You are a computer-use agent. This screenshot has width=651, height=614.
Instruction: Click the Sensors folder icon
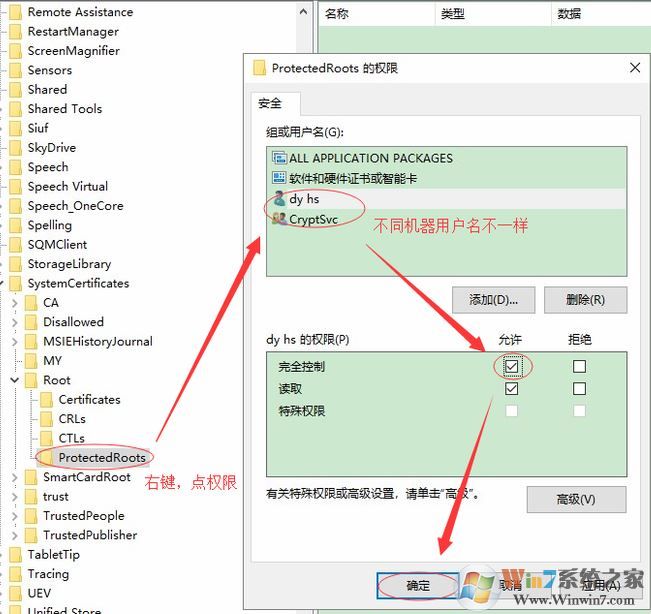point(15,70)
